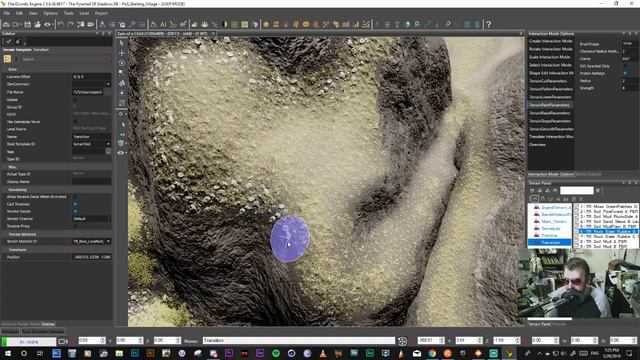640x360 pixels.
Task: Open the BrushShape dropdown
Action: 630,43
